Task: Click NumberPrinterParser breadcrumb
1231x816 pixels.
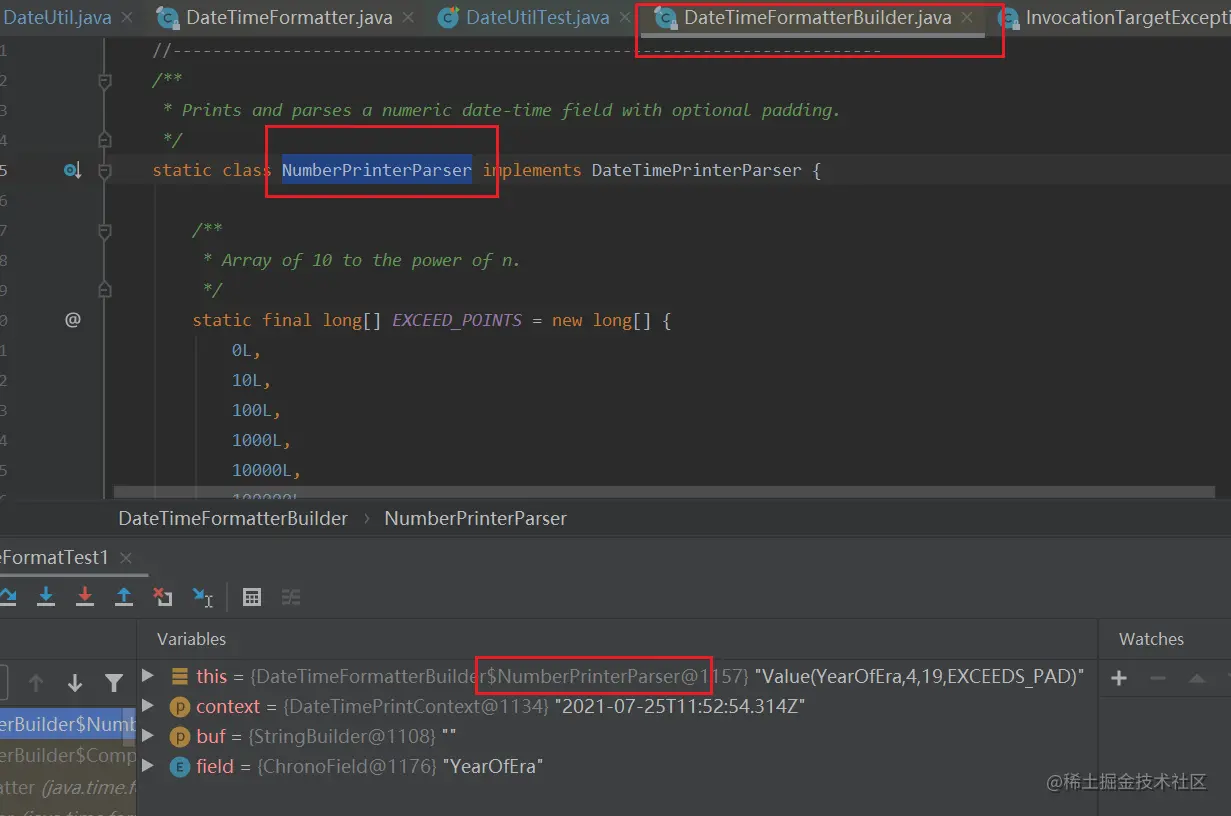Action: click(475, 518)
